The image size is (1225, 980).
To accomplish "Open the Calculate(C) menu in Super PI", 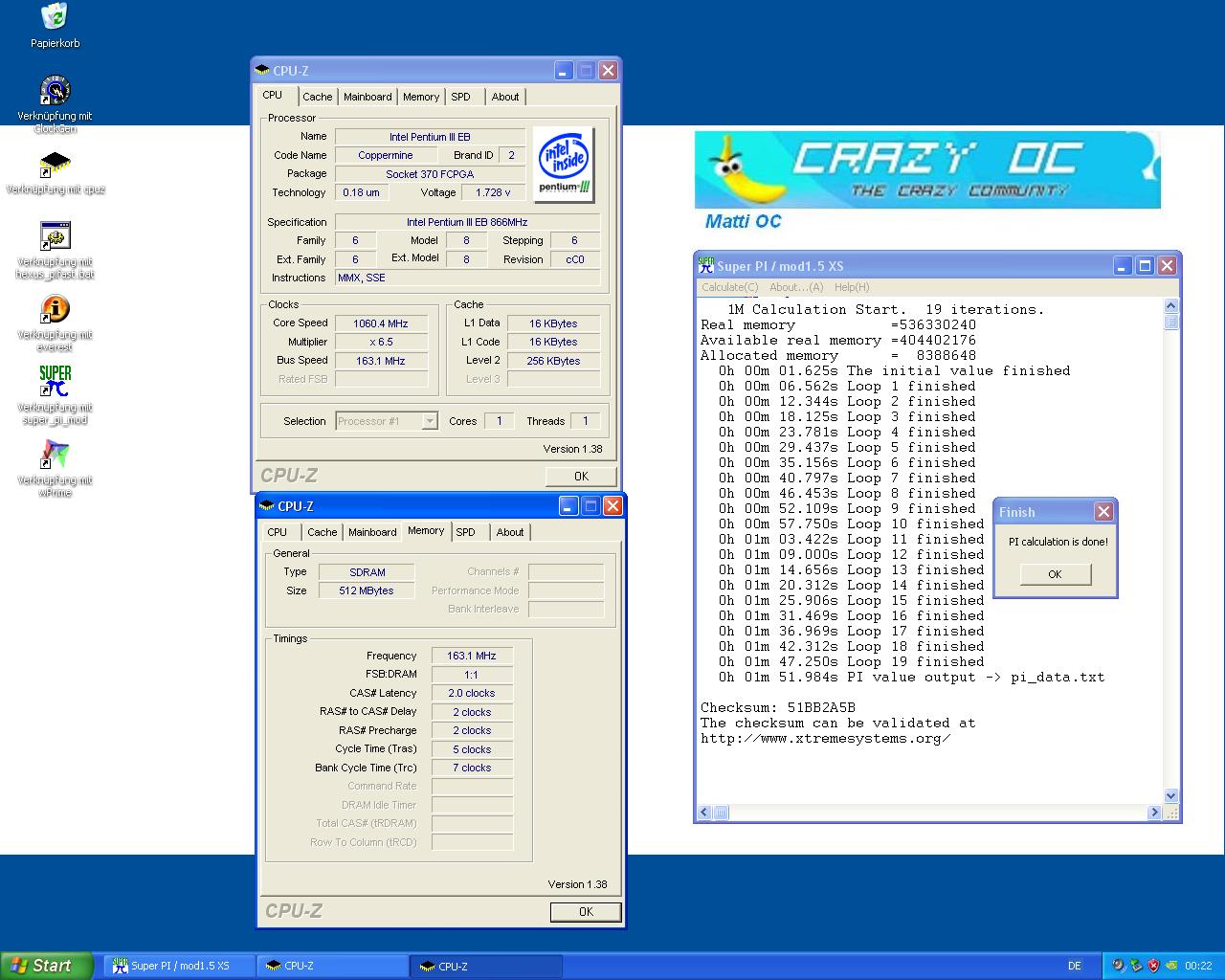I will tap(729, 287).
